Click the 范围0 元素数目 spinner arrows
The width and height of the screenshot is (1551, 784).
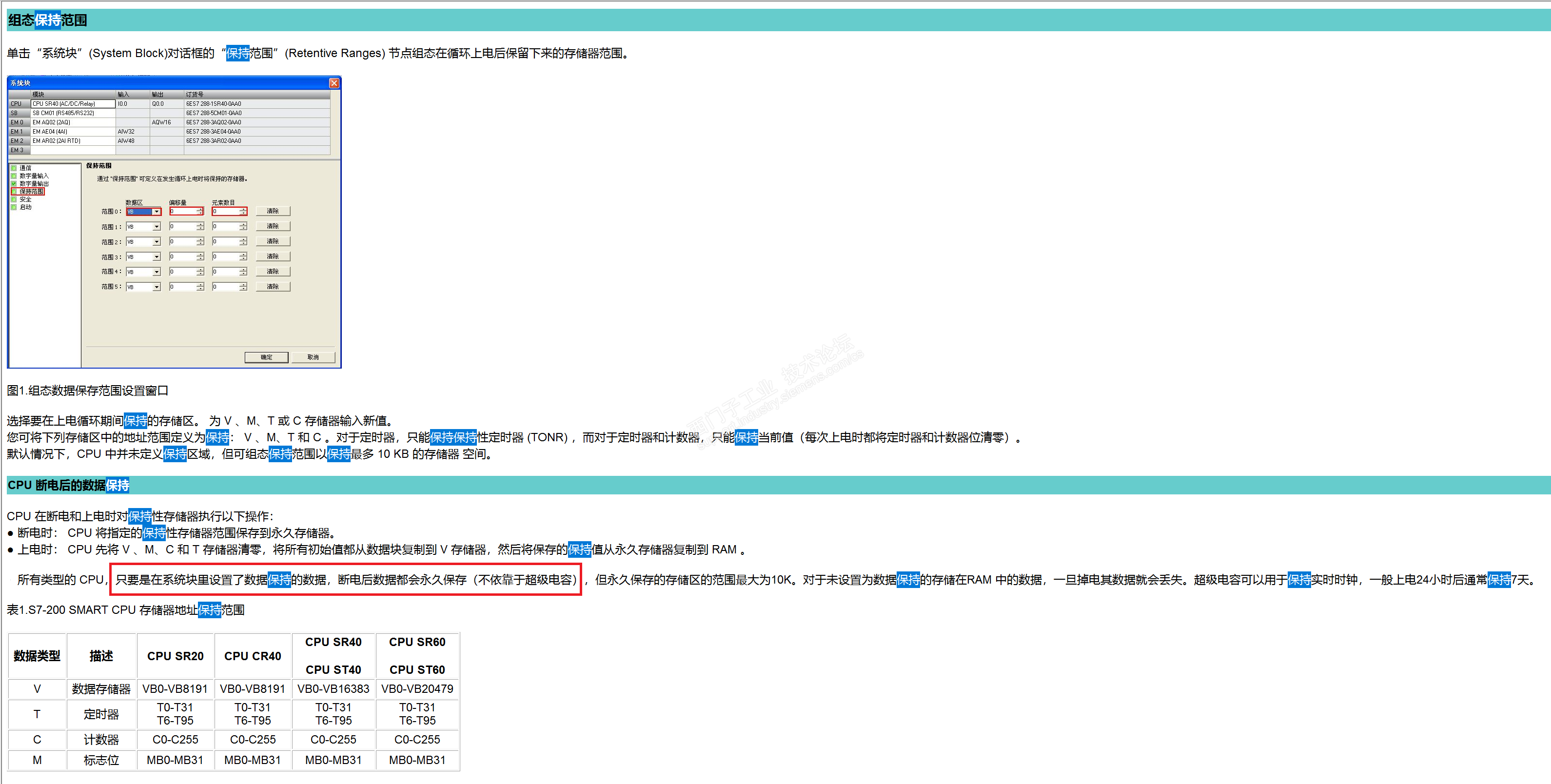(243, 211)
